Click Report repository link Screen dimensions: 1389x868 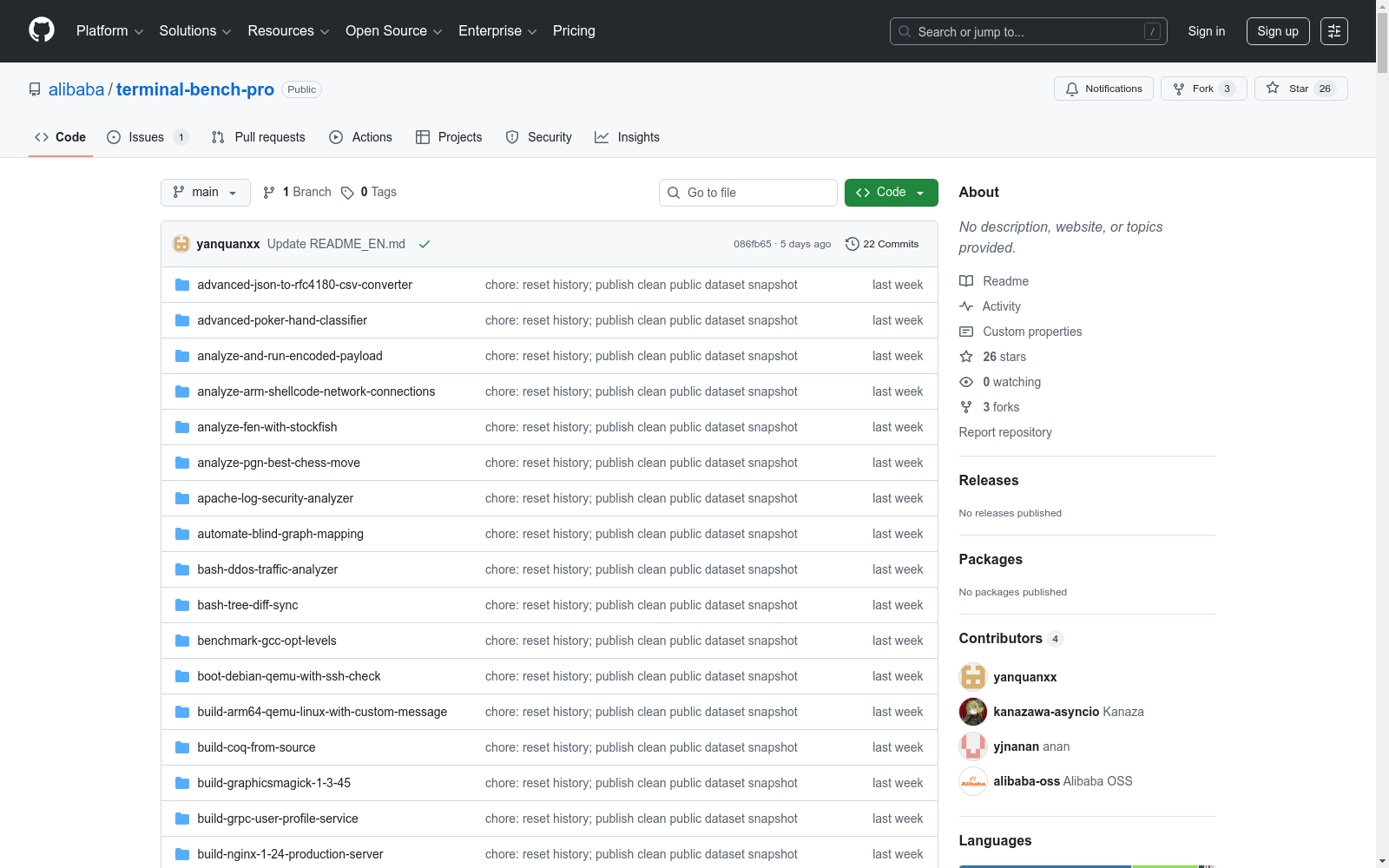coord(1005,432)
